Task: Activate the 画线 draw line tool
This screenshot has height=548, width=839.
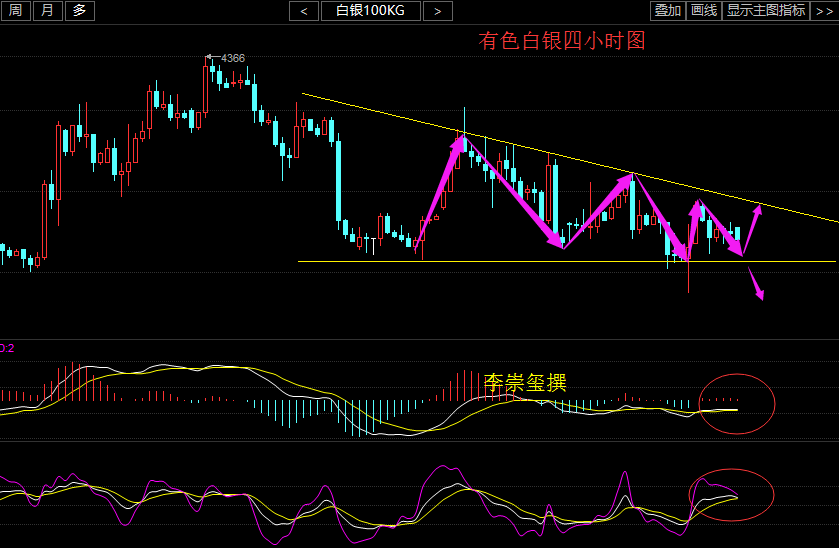Action: [704, 11]
